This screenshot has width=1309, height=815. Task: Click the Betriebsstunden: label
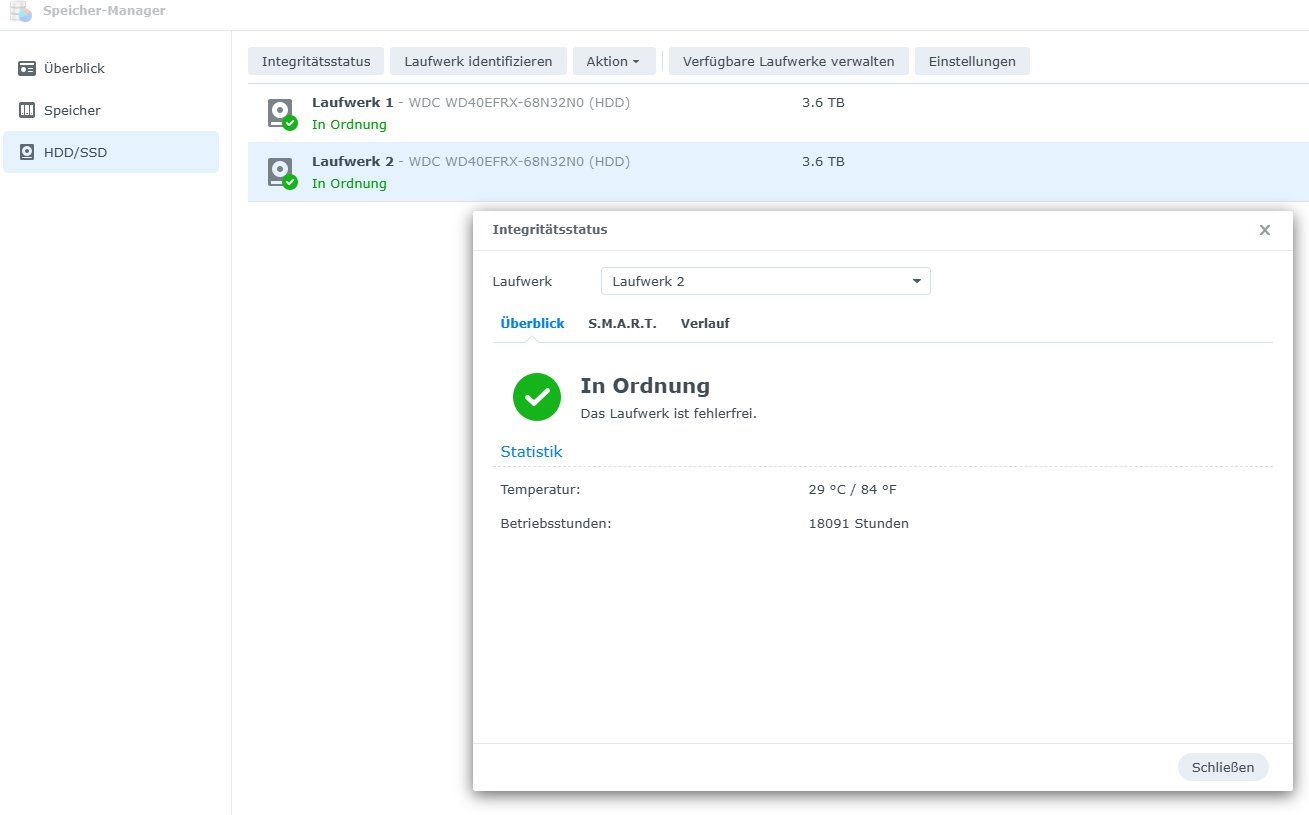[x=556, y=523]
